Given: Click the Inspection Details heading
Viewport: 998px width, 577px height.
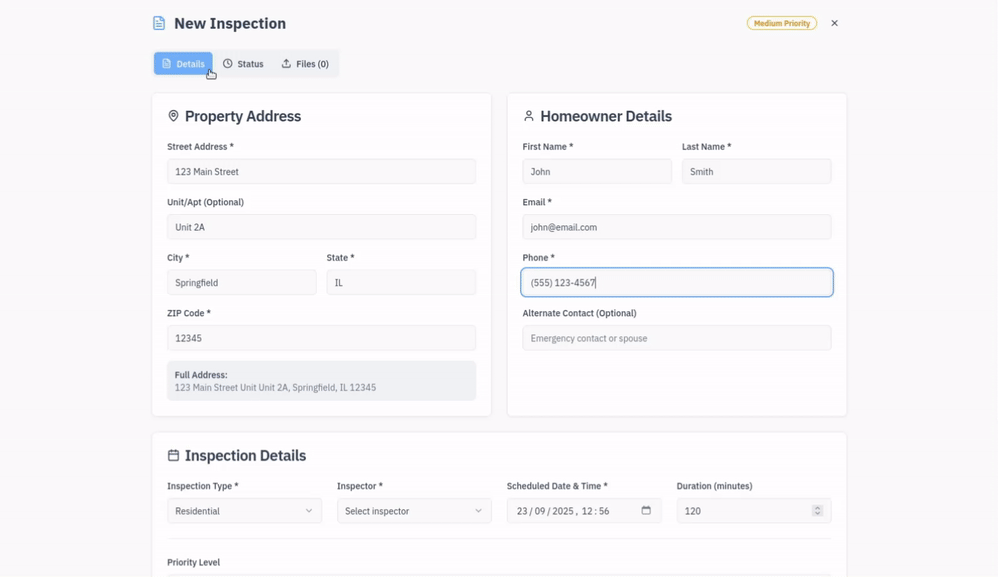Looking at the screenshot, I should 246,455.
